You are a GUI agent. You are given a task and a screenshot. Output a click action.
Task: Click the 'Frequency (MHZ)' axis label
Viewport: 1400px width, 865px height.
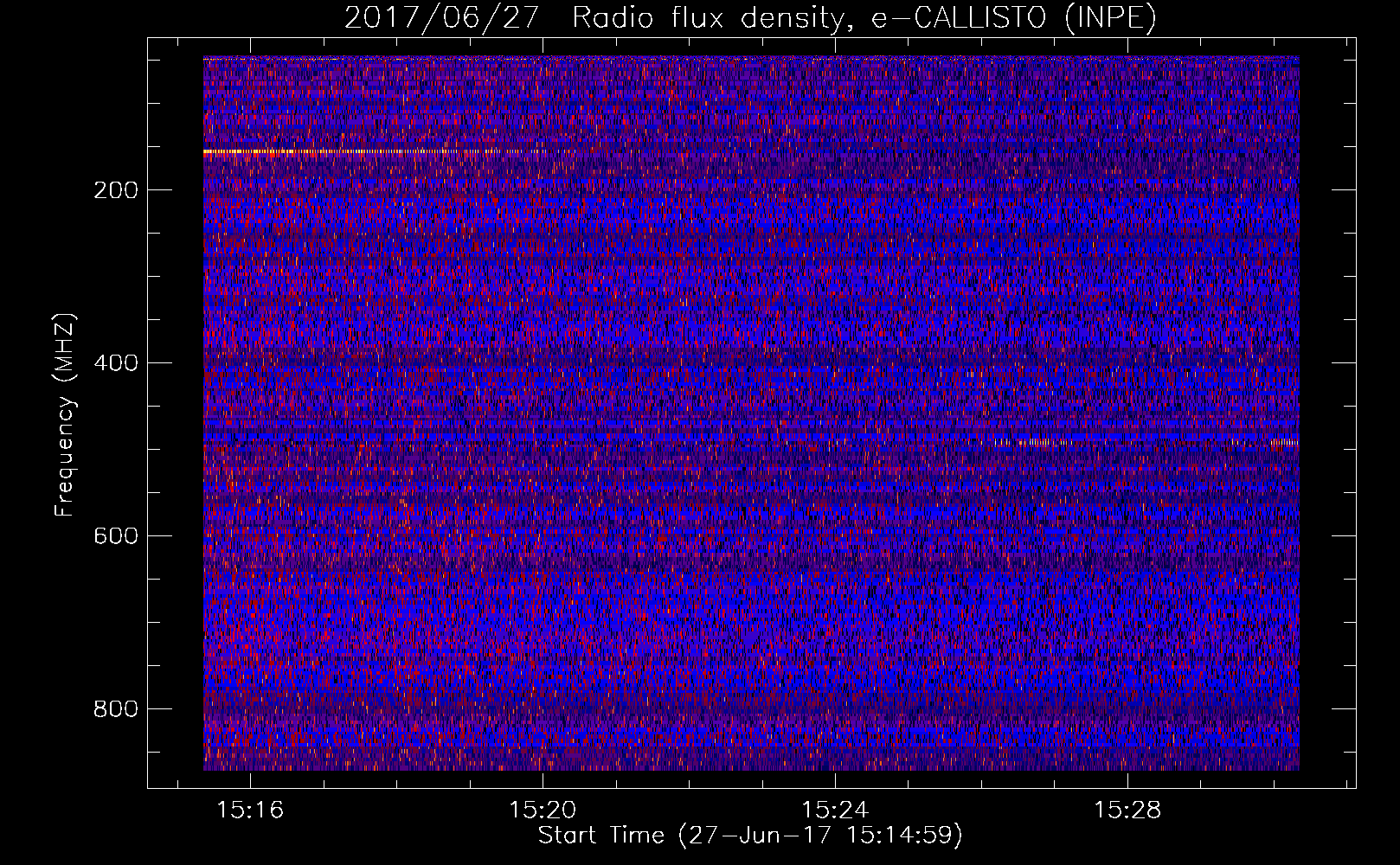coord(65,414)
